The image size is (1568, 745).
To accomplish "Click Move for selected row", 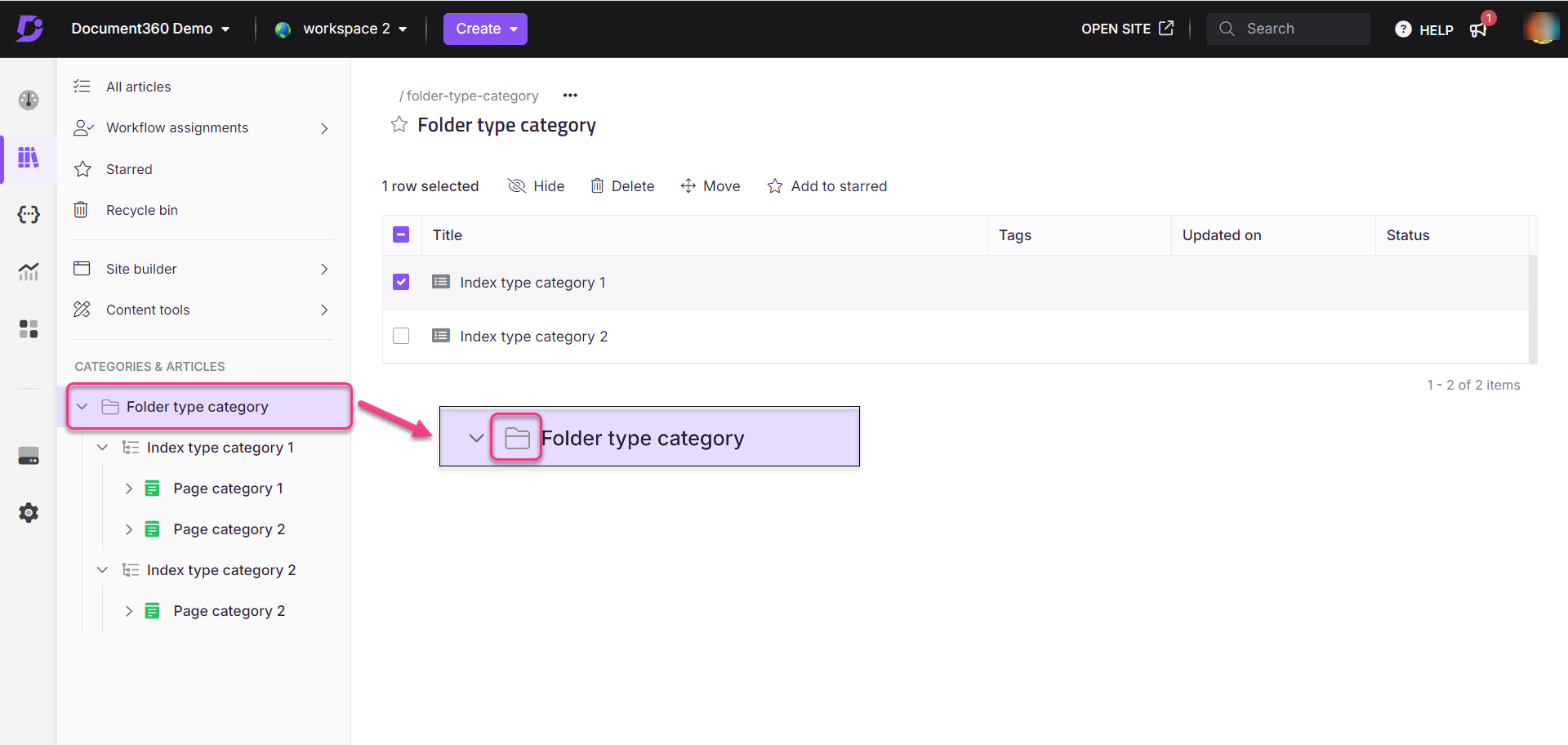I will pos(710,186).
